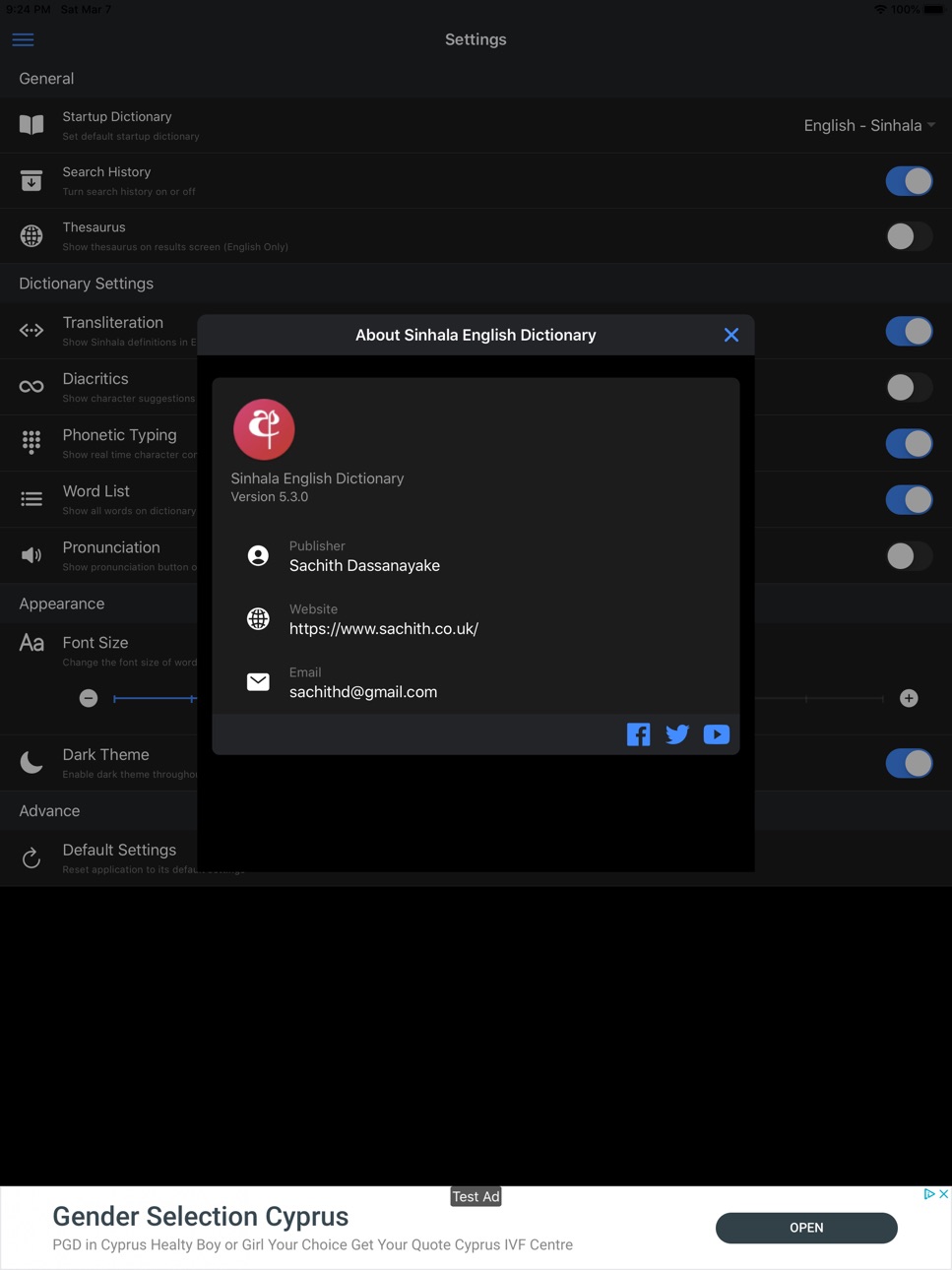Decrease font size with minus button

pos(89,698)
